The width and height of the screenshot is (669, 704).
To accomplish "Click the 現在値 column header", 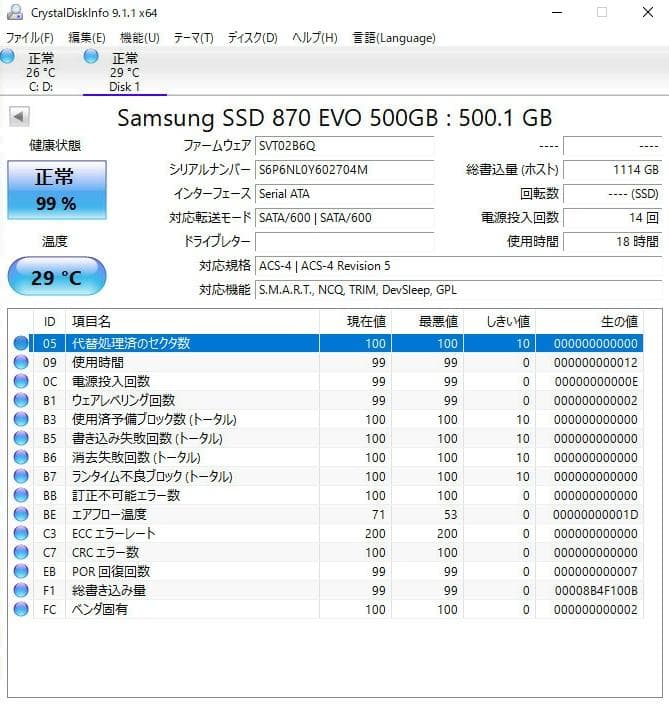I will coord(356,321).
